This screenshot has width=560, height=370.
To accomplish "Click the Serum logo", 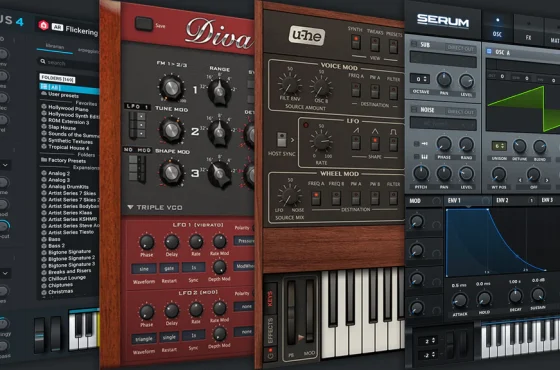I will pos(443,21).
